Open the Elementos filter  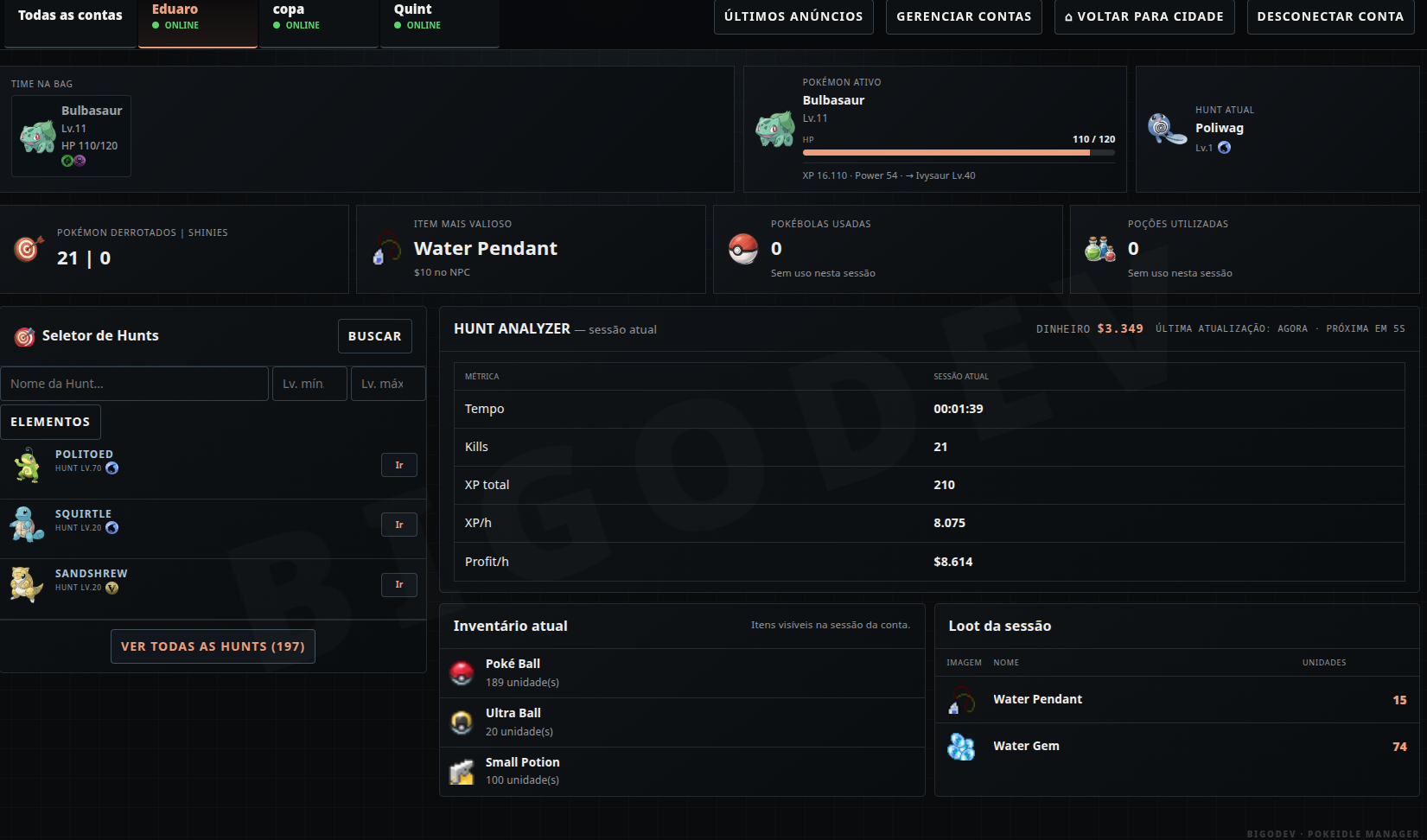(x=50, y=422)
